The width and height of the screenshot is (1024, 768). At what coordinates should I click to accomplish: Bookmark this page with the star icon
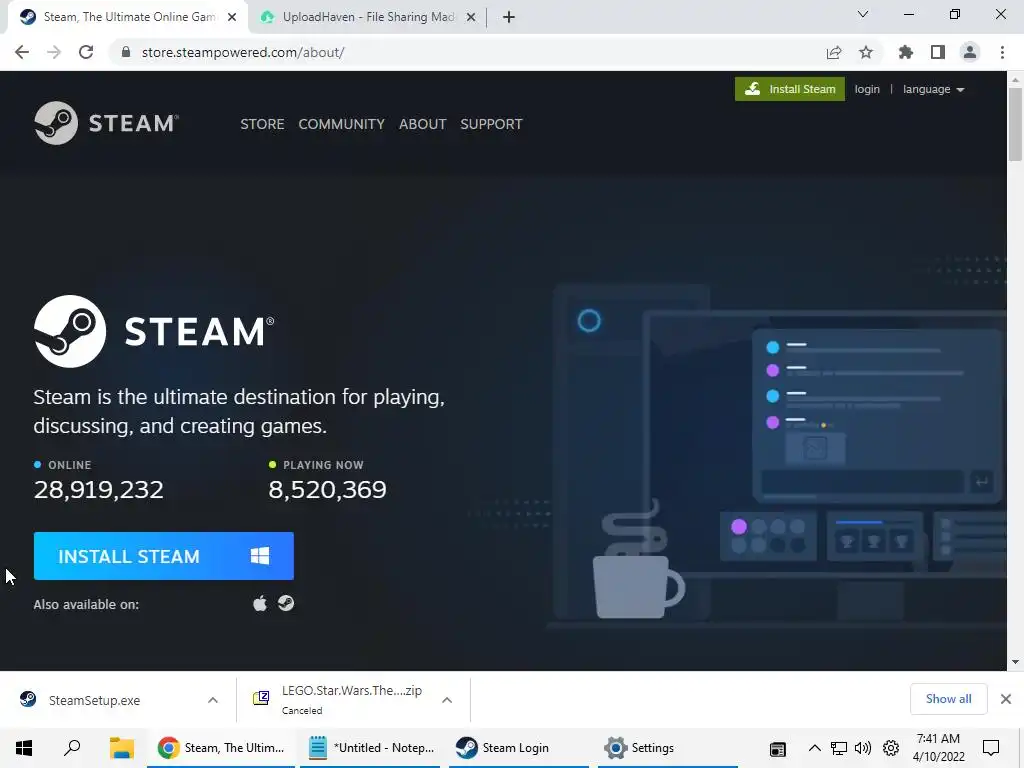[x=866, y=52]
